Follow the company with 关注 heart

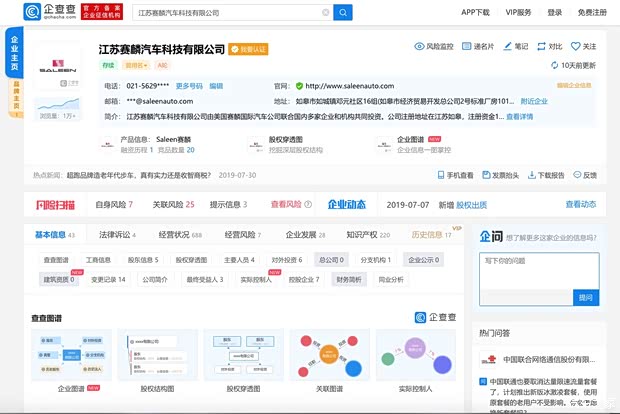[x=583, y=46]
